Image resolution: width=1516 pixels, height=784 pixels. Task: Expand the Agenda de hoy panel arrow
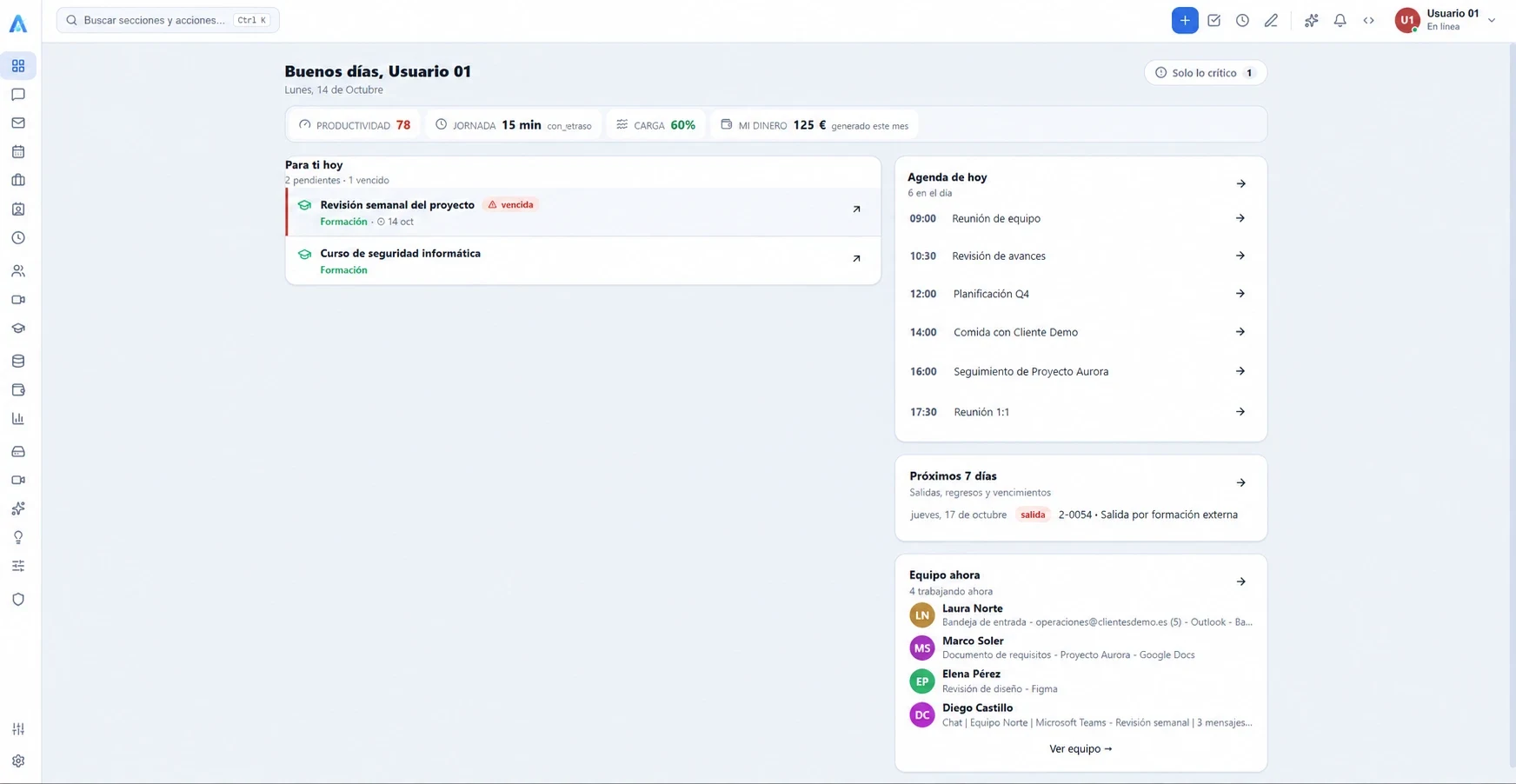[x=1240, y=183]
